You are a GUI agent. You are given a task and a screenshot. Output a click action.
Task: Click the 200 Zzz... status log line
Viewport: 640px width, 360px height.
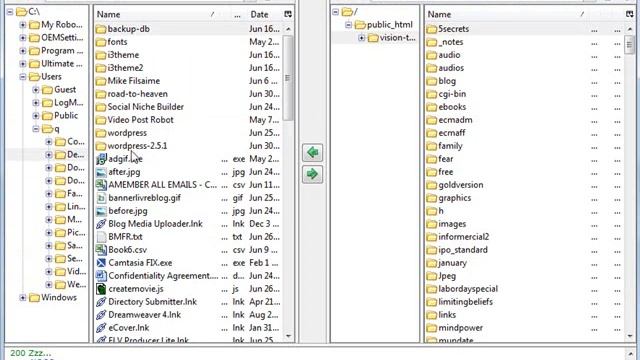(31, 353)
